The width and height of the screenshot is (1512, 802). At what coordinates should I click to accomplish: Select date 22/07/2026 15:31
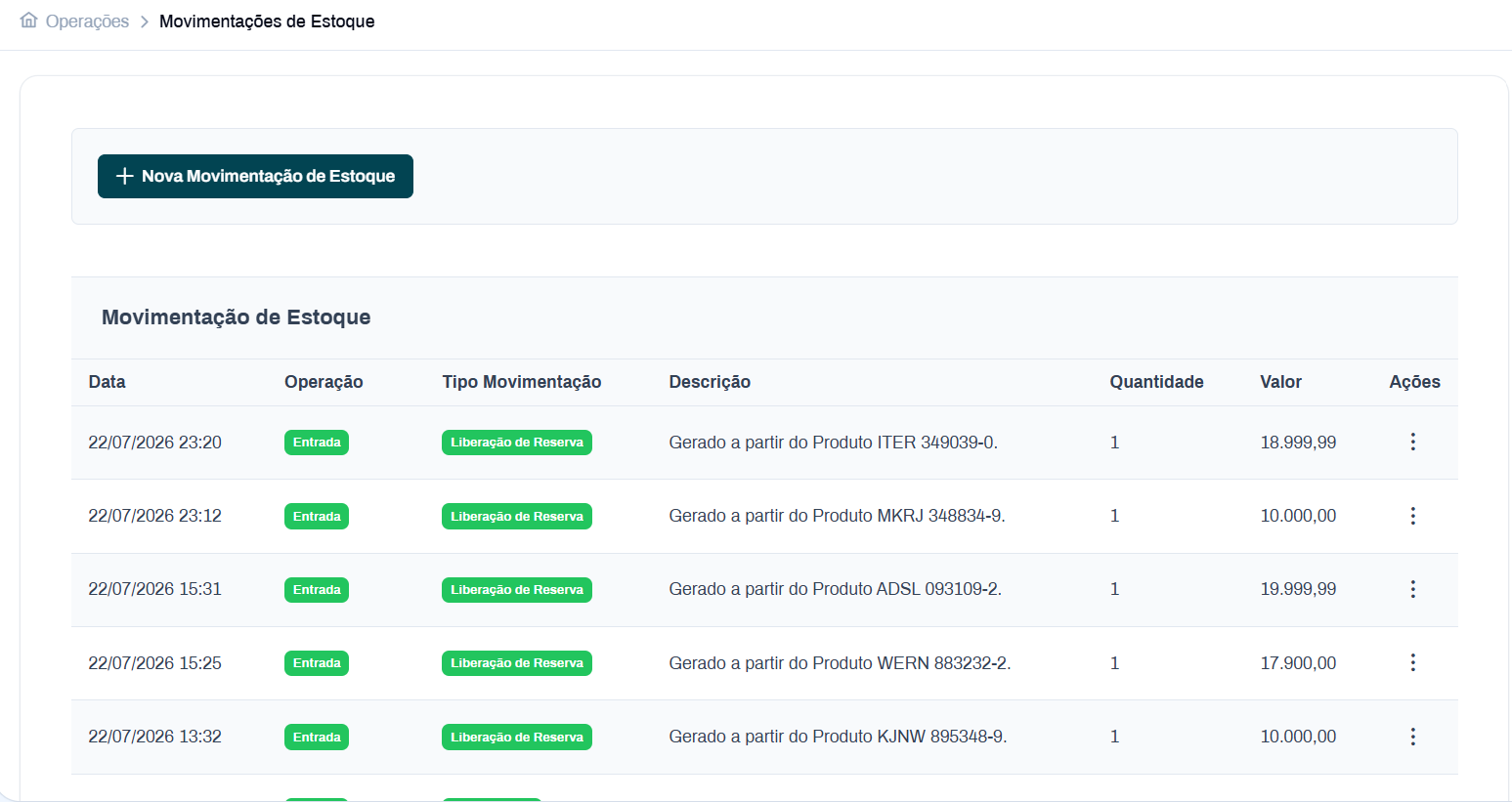pos(154,589)
